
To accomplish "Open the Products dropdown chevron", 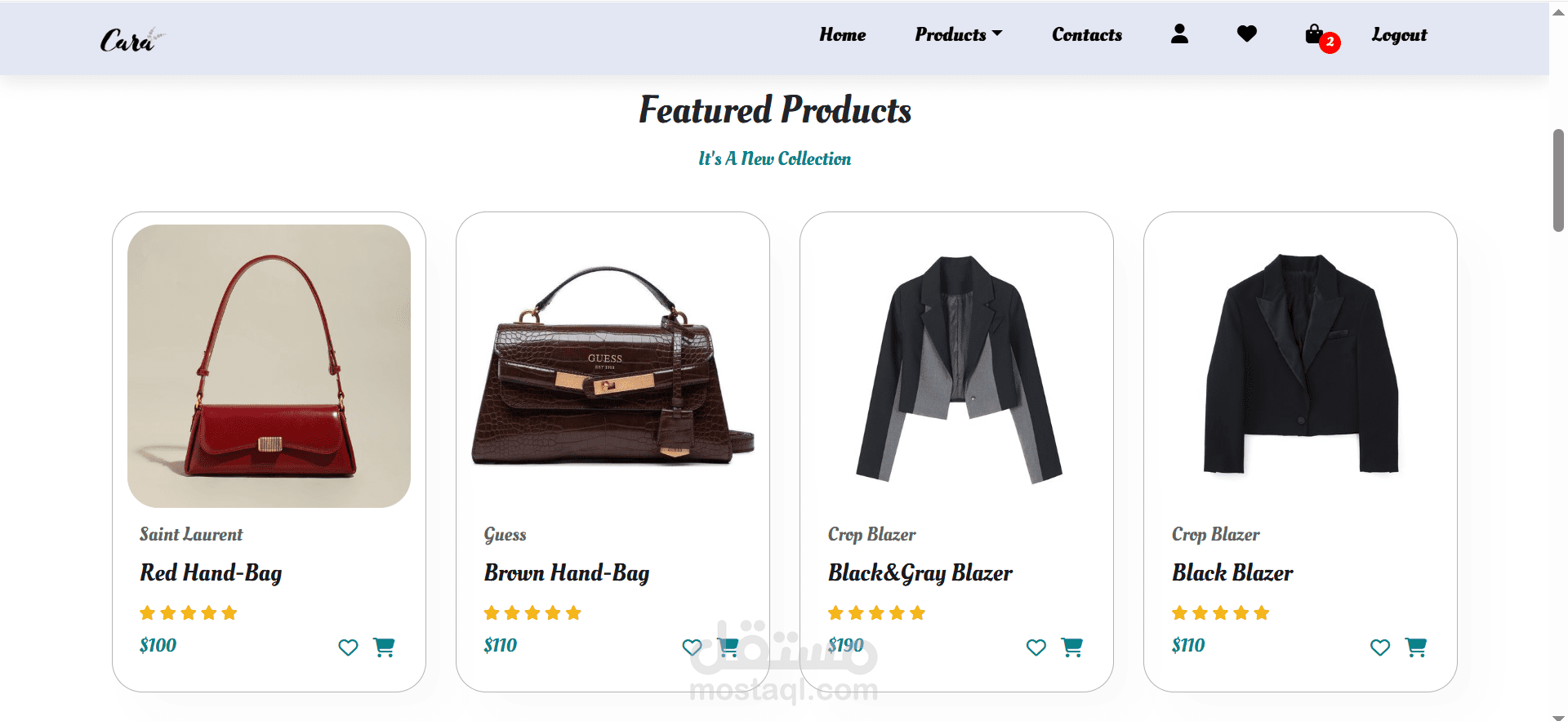I will coord(997,34).
